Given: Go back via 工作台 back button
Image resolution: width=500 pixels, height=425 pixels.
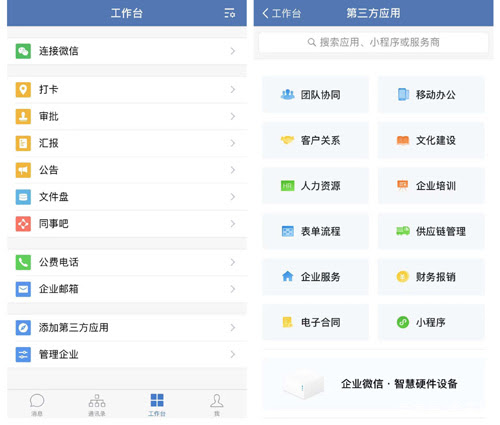Looking at the screenshot, I should click(281, 13).
